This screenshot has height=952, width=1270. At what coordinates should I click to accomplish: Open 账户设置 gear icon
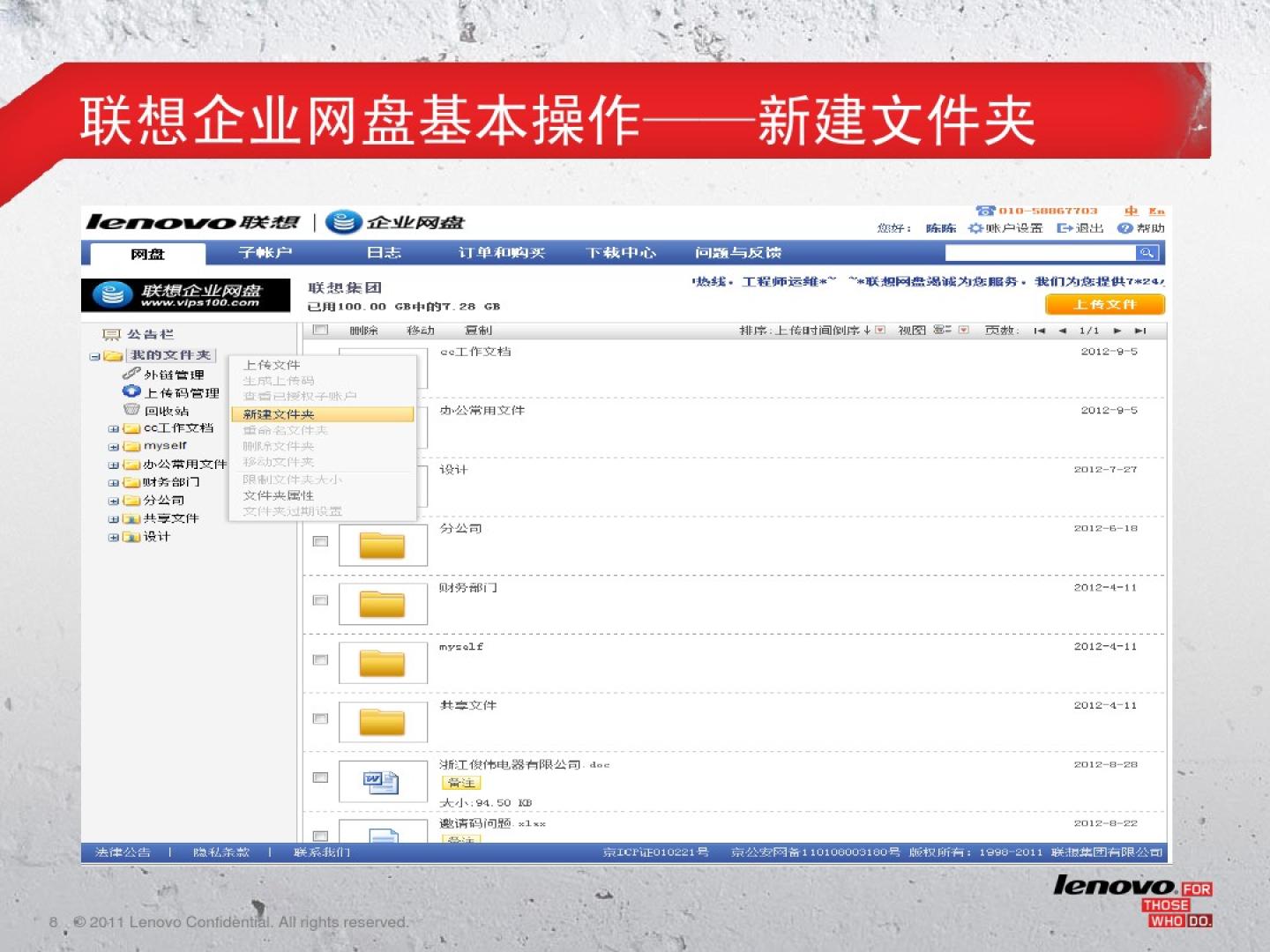point(975,228)
